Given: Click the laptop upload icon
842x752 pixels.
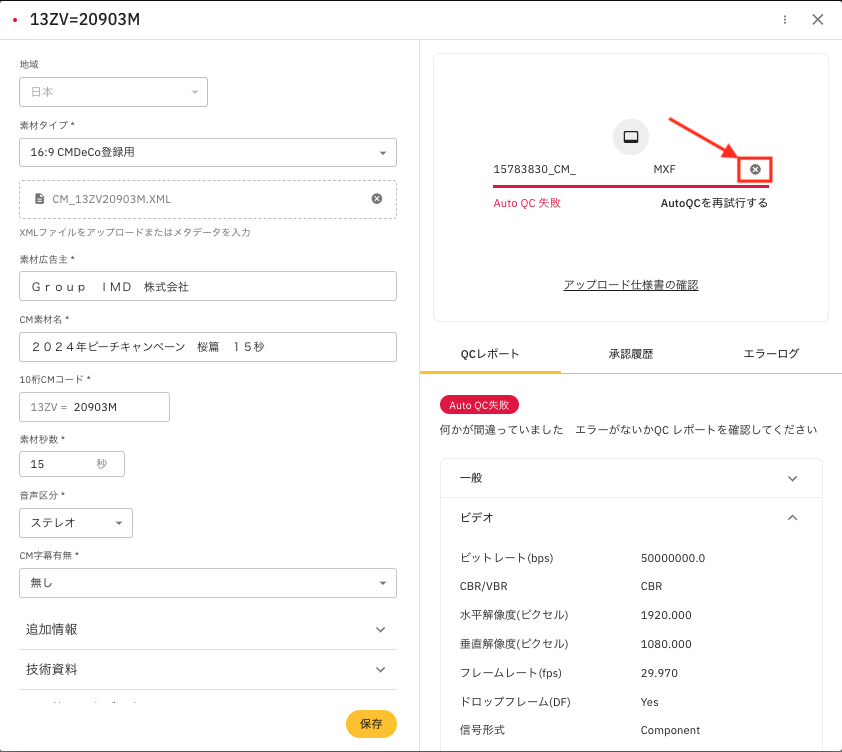Looking at the screenshot, I should (631, 137).
